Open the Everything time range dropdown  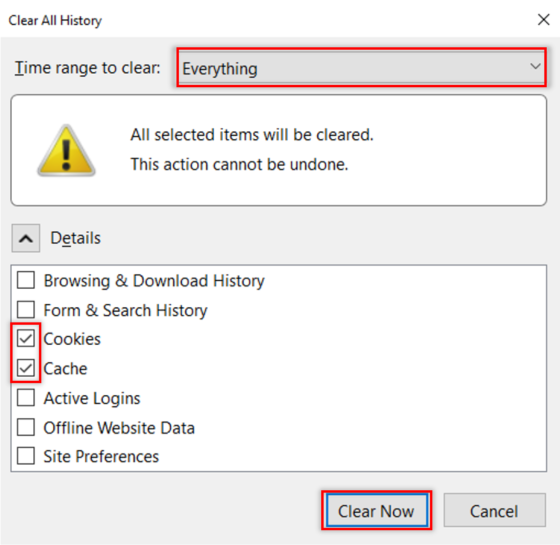pyautogui.click(x=361, y=68)
